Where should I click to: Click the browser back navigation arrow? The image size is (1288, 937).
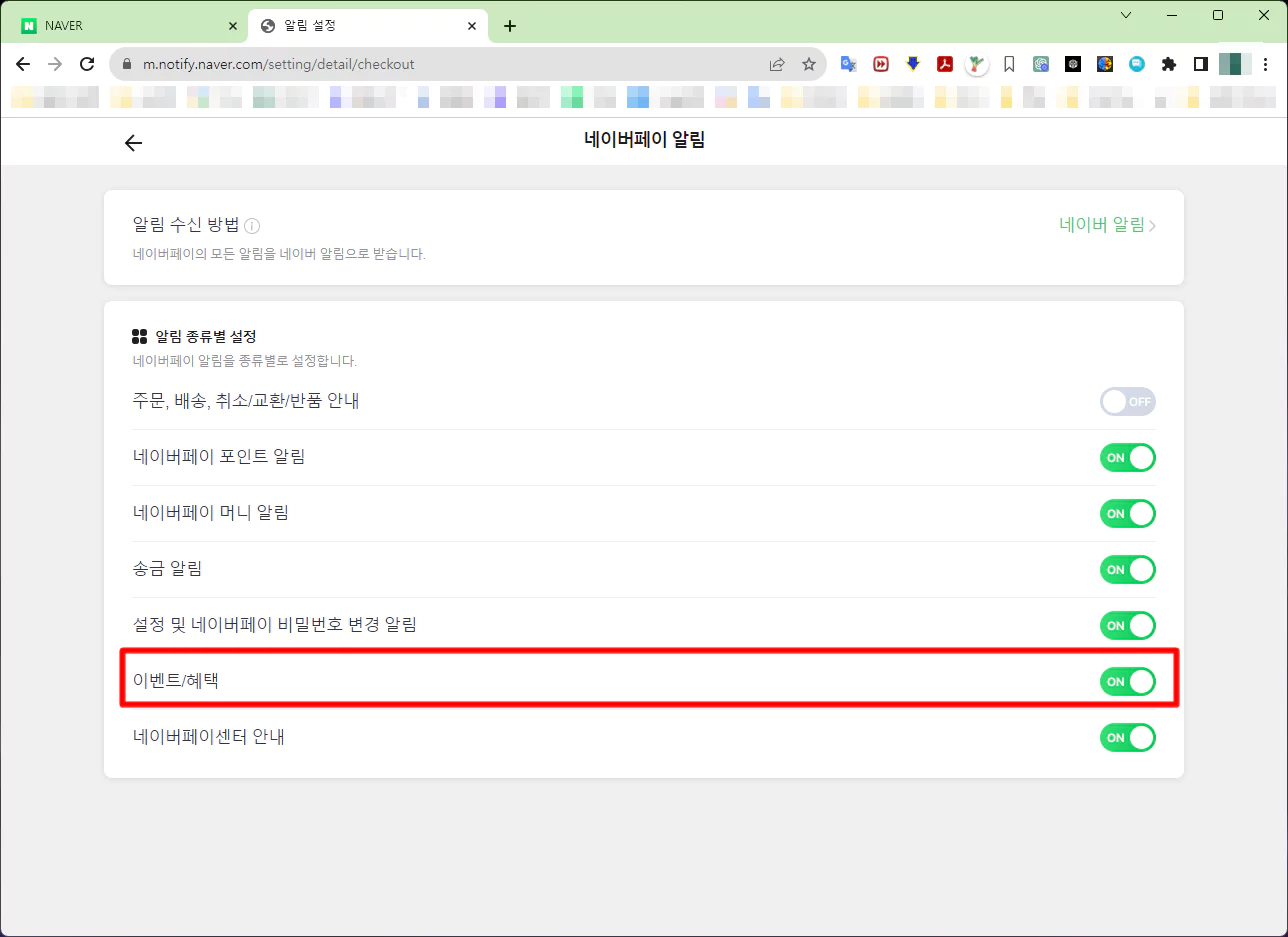click(x=23, y=64)
